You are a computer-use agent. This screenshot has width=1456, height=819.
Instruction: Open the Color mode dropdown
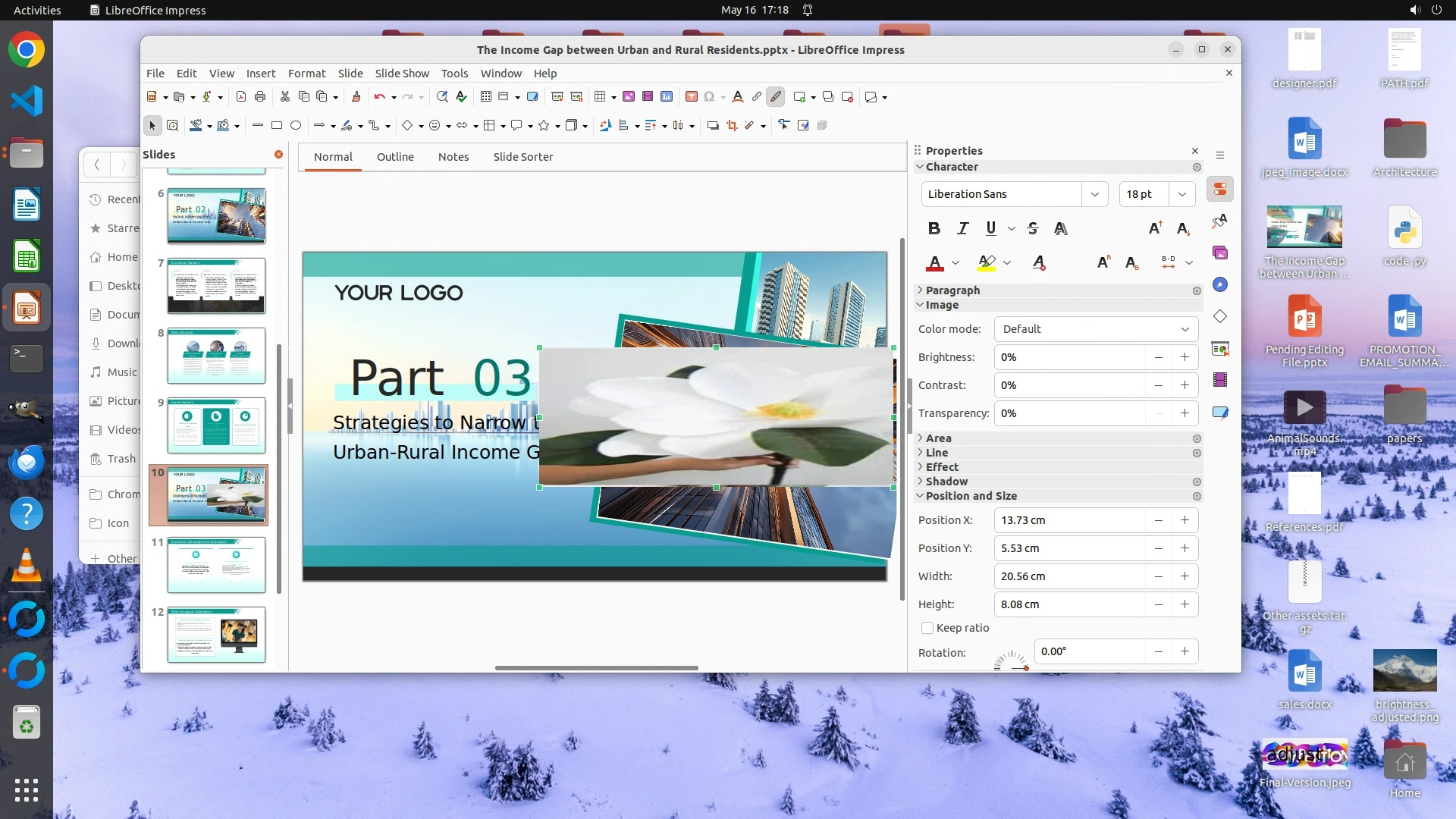1096,329
